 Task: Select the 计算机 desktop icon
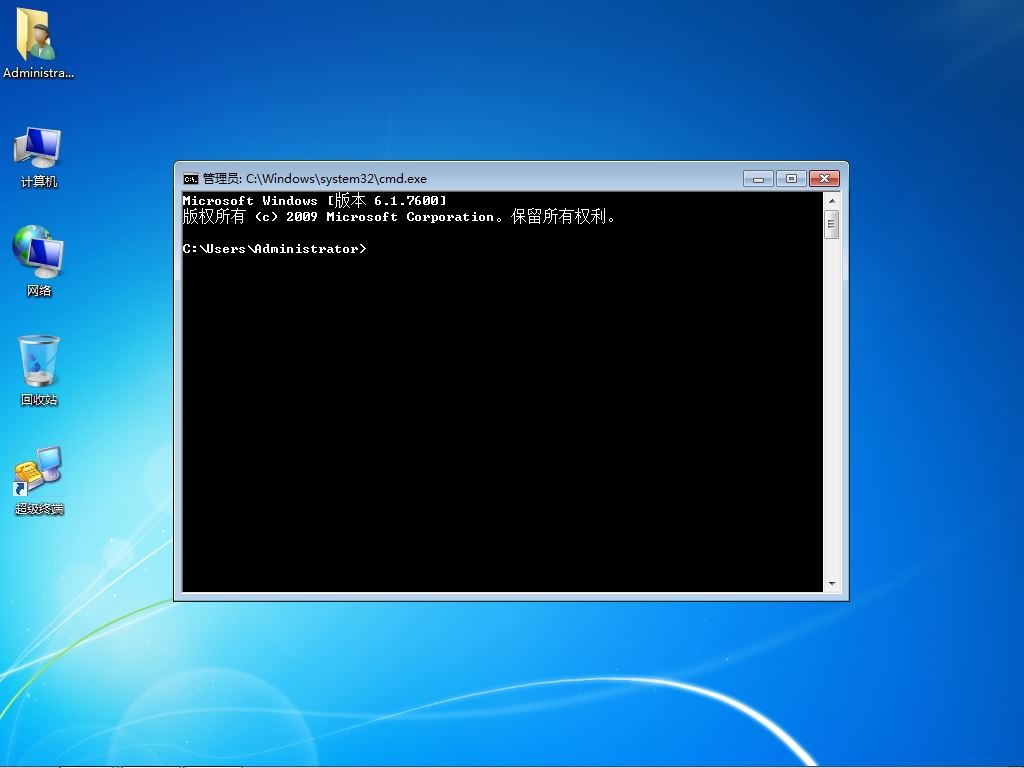click(x=39, y=157)
